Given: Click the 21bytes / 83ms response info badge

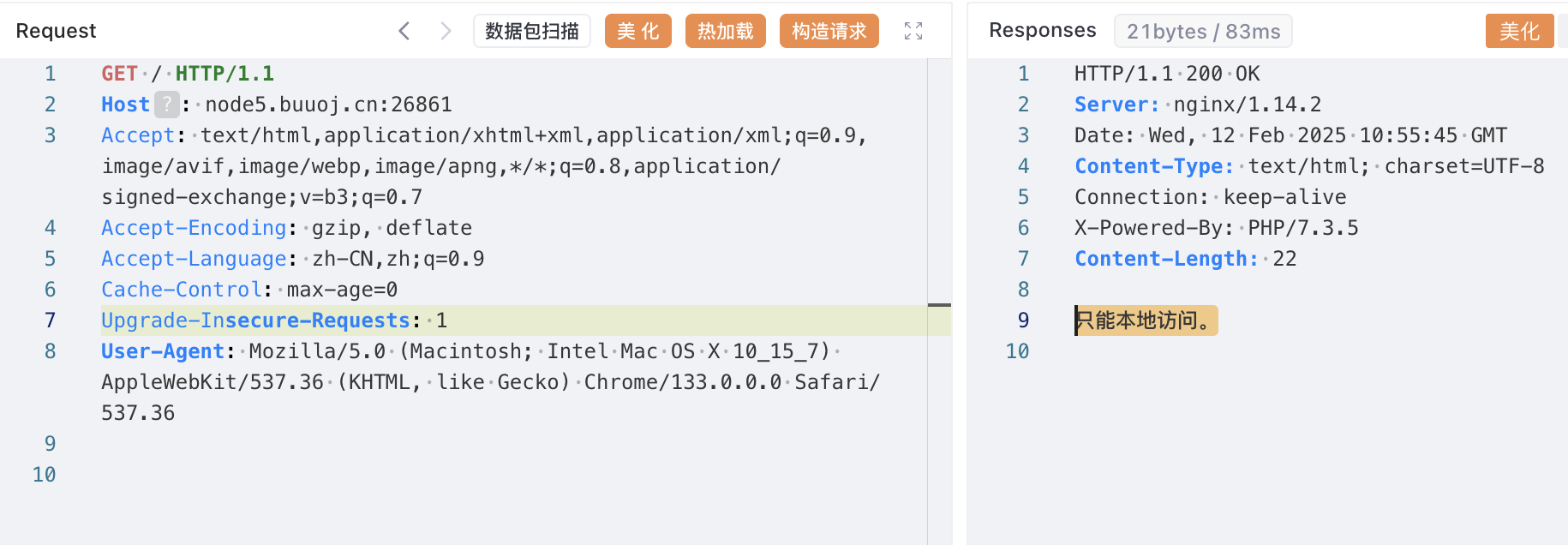Looking at the screenshot, I should pos(1203,32).
